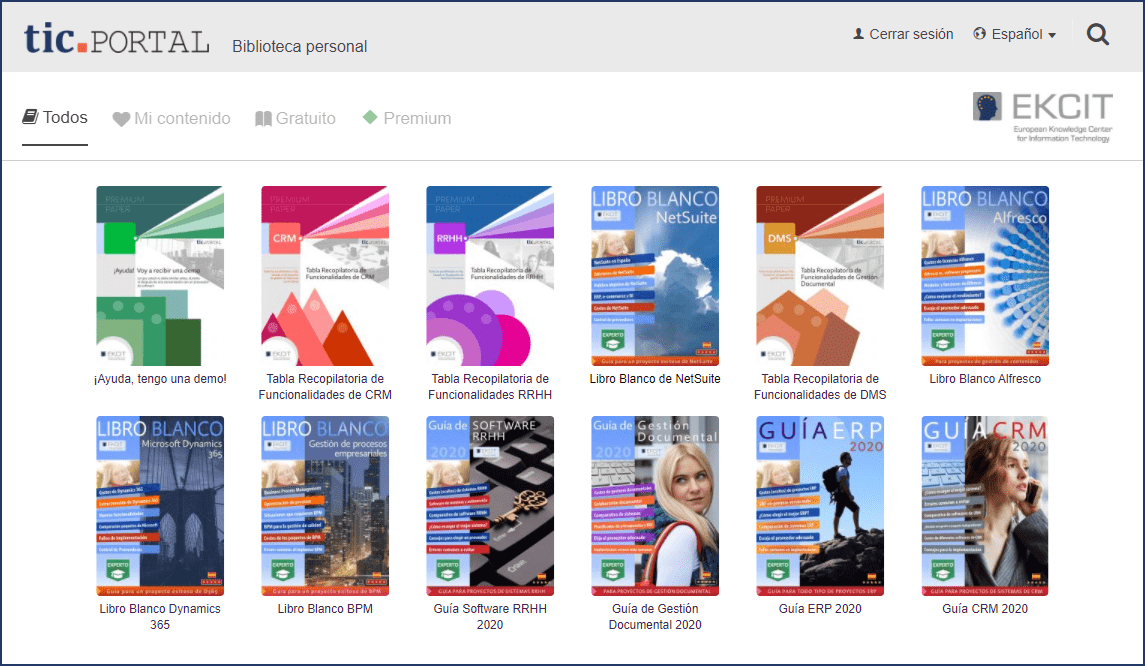The image size is (1145, 666).
Task: Click the title '¡Ayuda, tengo una demo!'
Action: [160, 379]
